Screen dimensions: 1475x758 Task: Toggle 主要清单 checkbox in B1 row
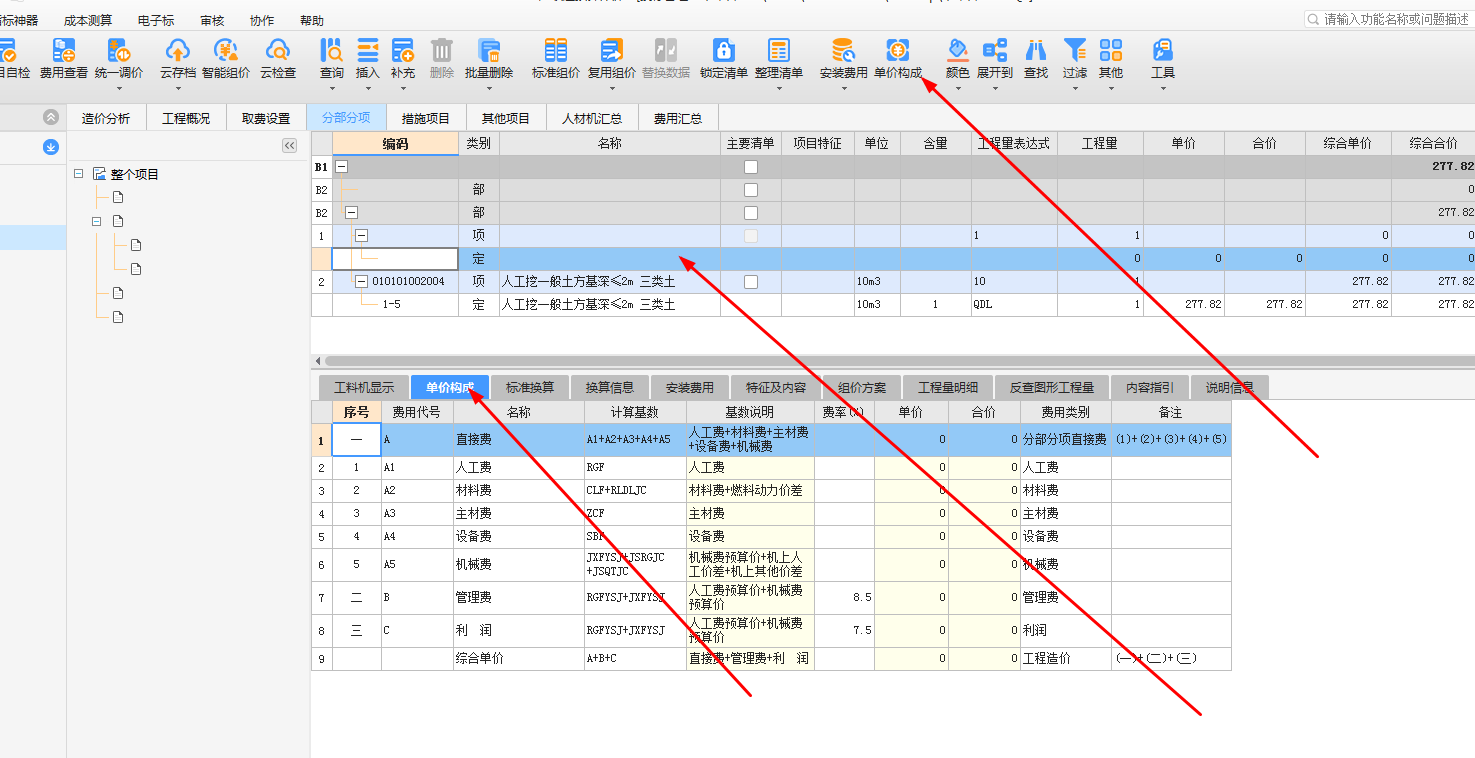coord(751,167)
